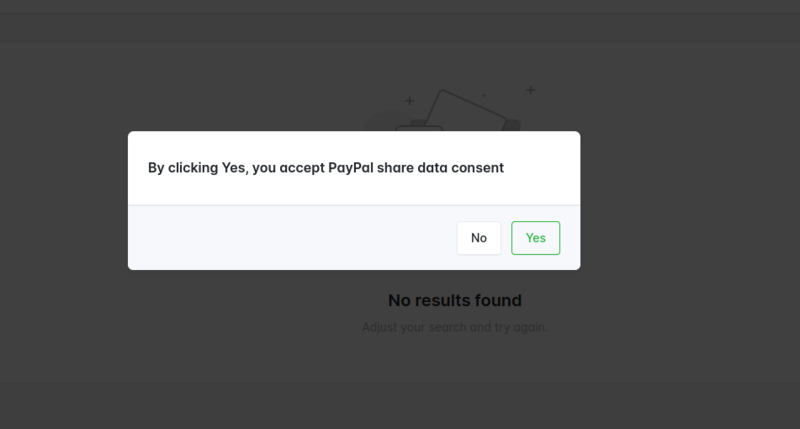Screen dimensions: 800x429
Task: Click the dimmed bottom footer strip
Action: 400,405
